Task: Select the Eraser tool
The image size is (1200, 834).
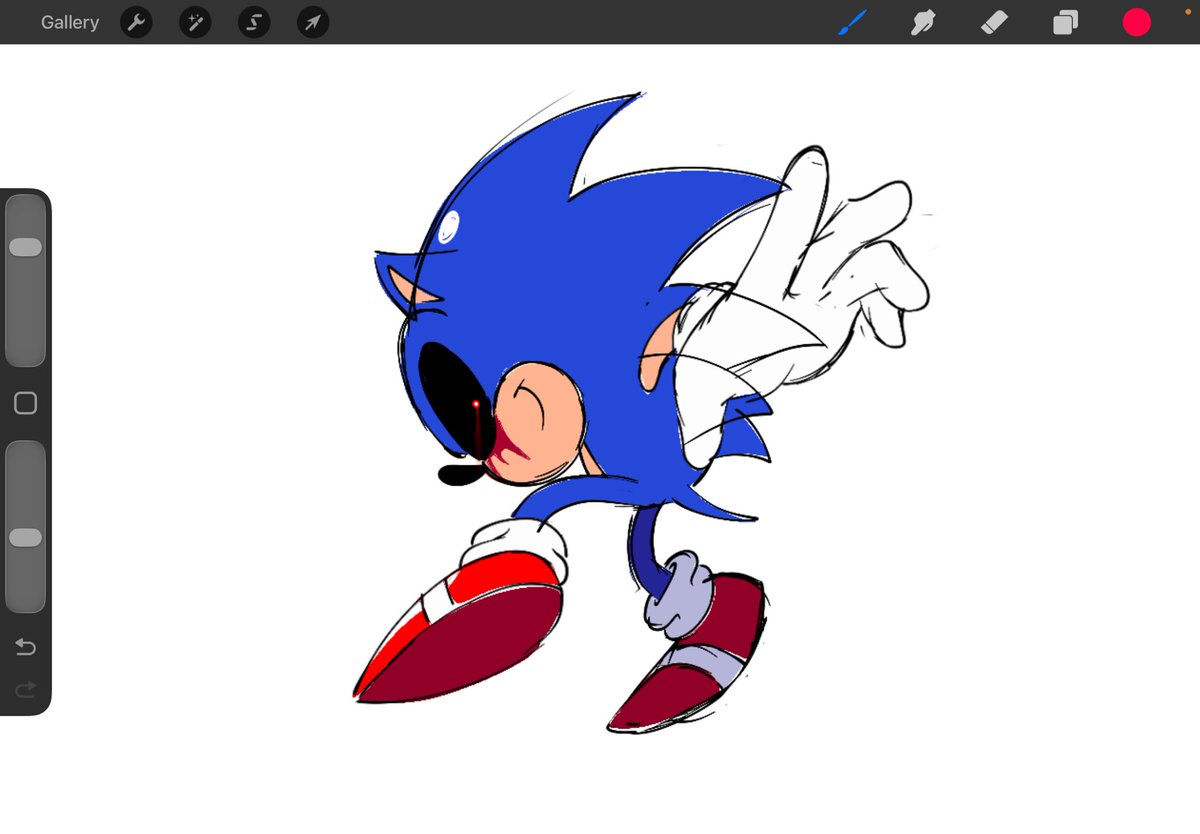Action: (x=994, y=22)
